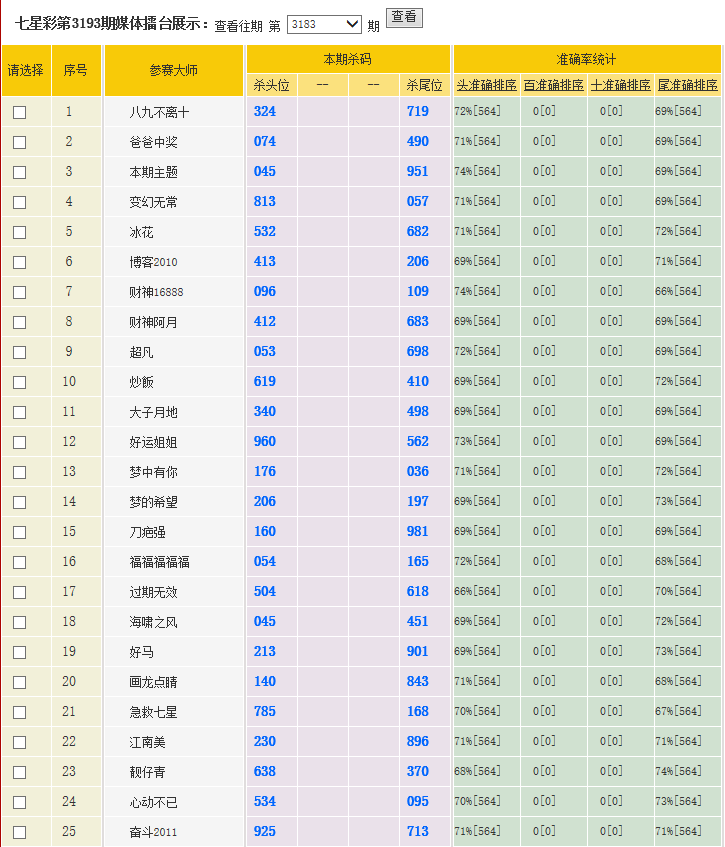The height and width of the screenshot is (847, 725).
Task: Tick the checkbox for 冰花 row
Action: tap(19, 232)
